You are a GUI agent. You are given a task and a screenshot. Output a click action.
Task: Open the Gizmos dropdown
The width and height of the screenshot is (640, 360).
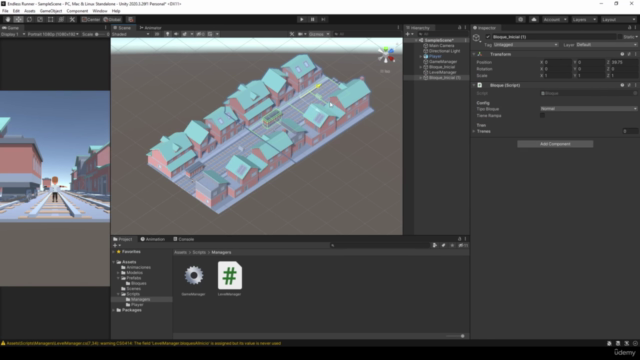319,34
